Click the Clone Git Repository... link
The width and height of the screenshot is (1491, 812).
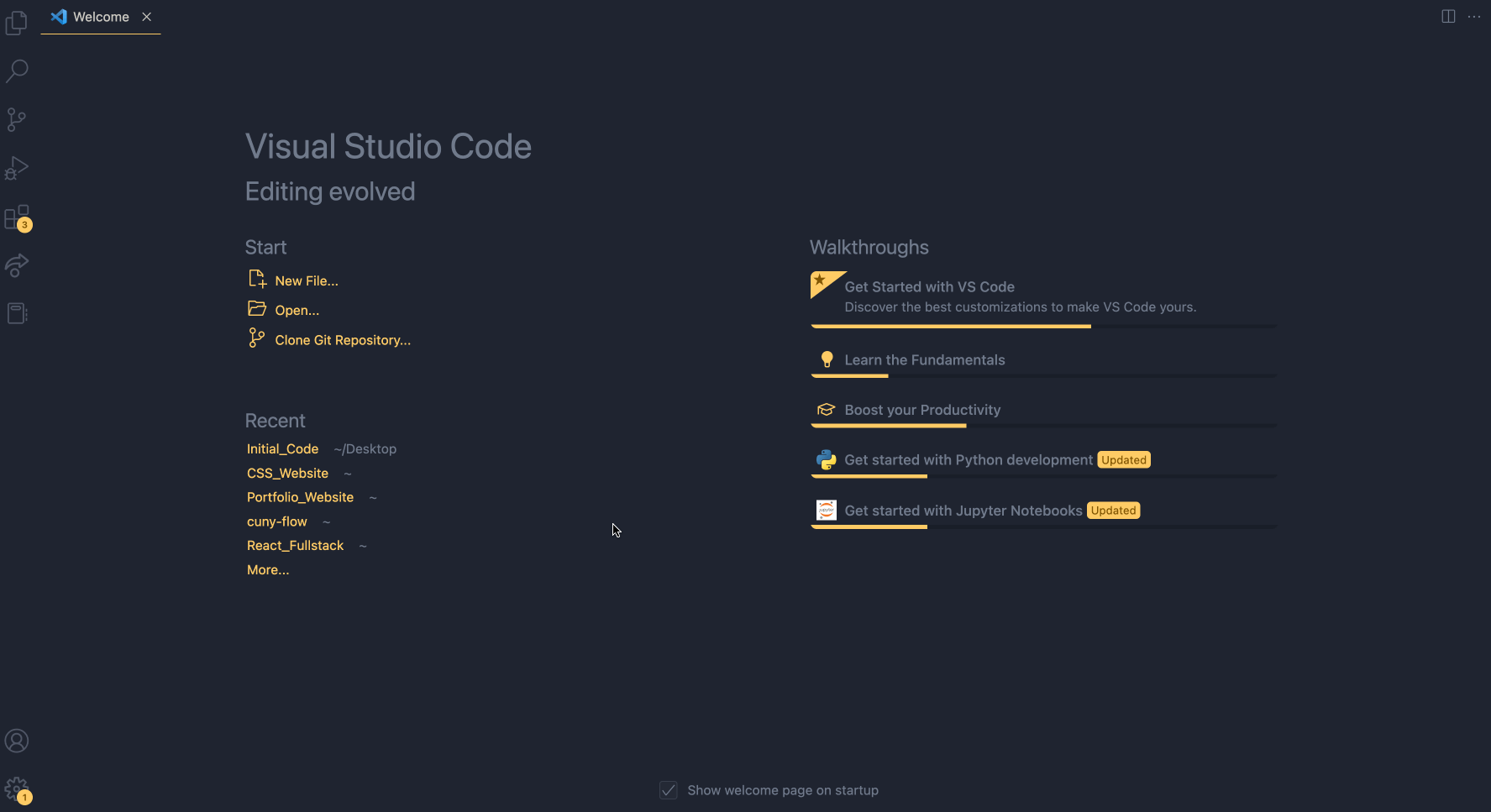click(x=343, y=340)
